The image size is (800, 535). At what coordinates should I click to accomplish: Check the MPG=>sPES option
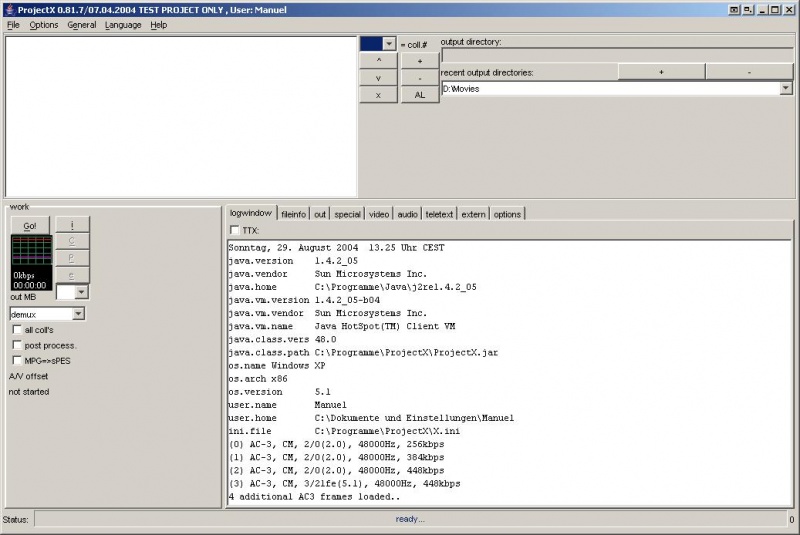click(17, 360)
